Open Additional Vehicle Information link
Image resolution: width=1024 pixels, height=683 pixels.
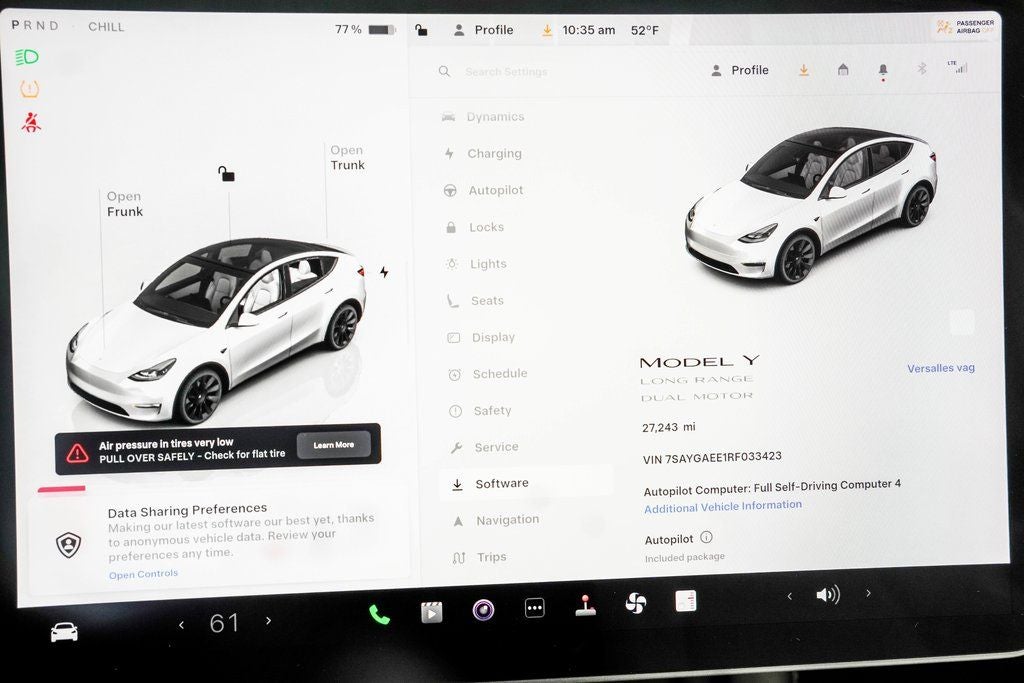click(x=723, y=508)
